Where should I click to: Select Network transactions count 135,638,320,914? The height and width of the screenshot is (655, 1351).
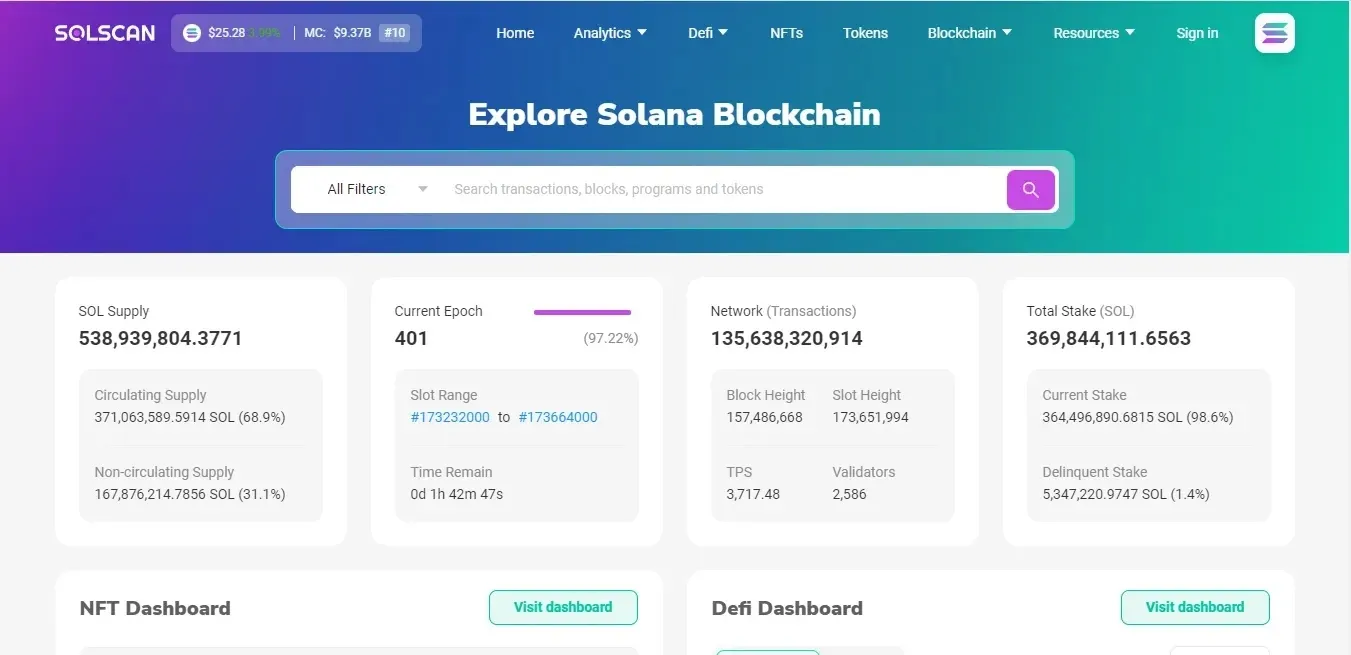(787, 338)
